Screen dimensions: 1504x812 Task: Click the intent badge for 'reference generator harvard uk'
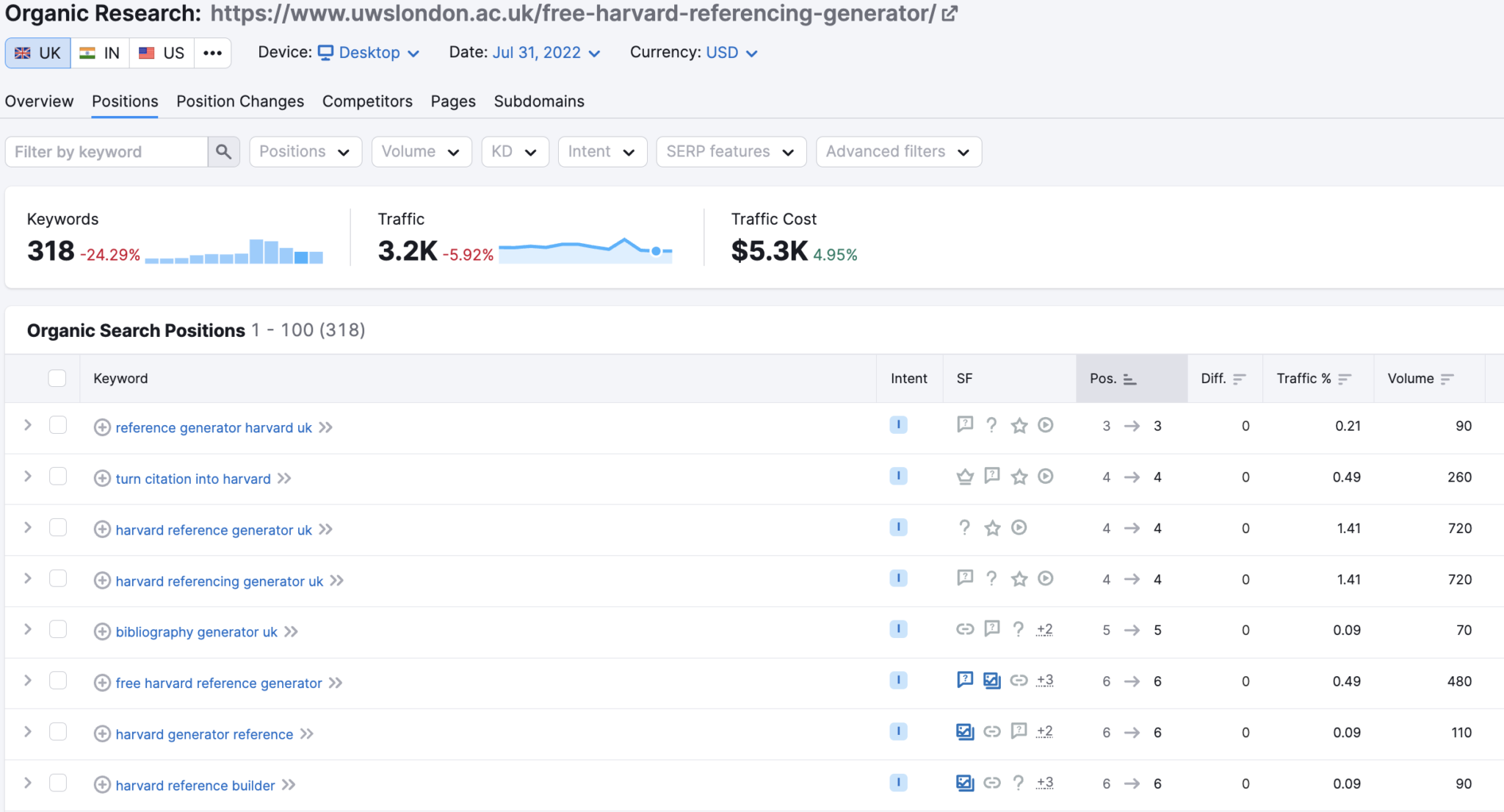point(898,425)
